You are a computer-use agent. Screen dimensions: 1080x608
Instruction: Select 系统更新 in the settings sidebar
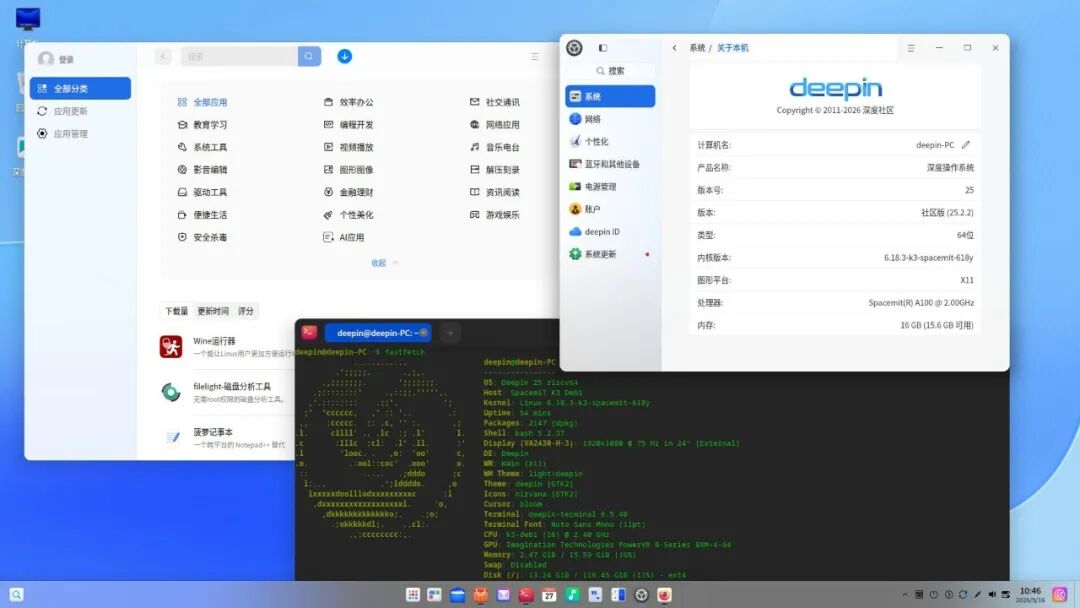click(x=610, y=254)
